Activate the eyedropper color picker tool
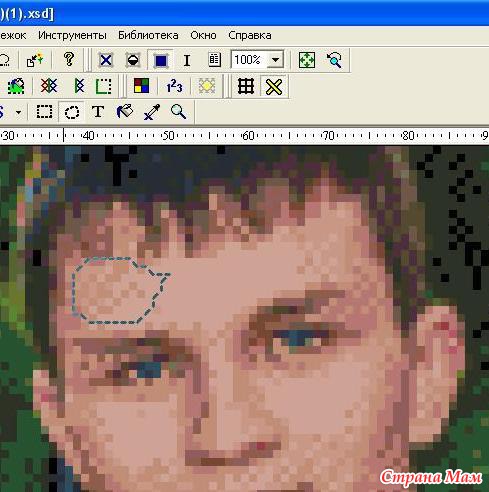This screenshot has height=492, width=489. 152,112
